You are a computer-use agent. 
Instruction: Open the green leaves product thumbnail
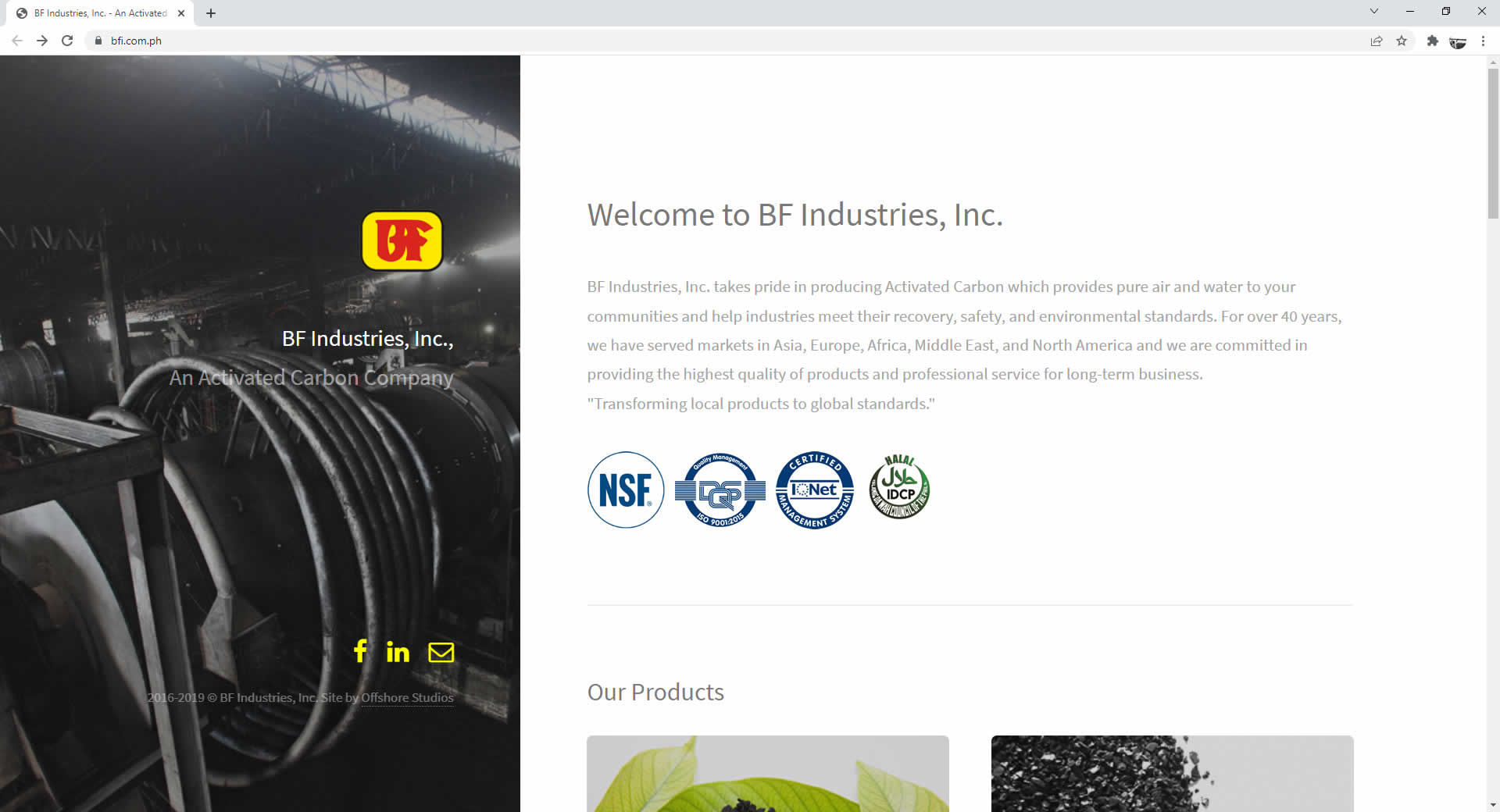point(768,774)
